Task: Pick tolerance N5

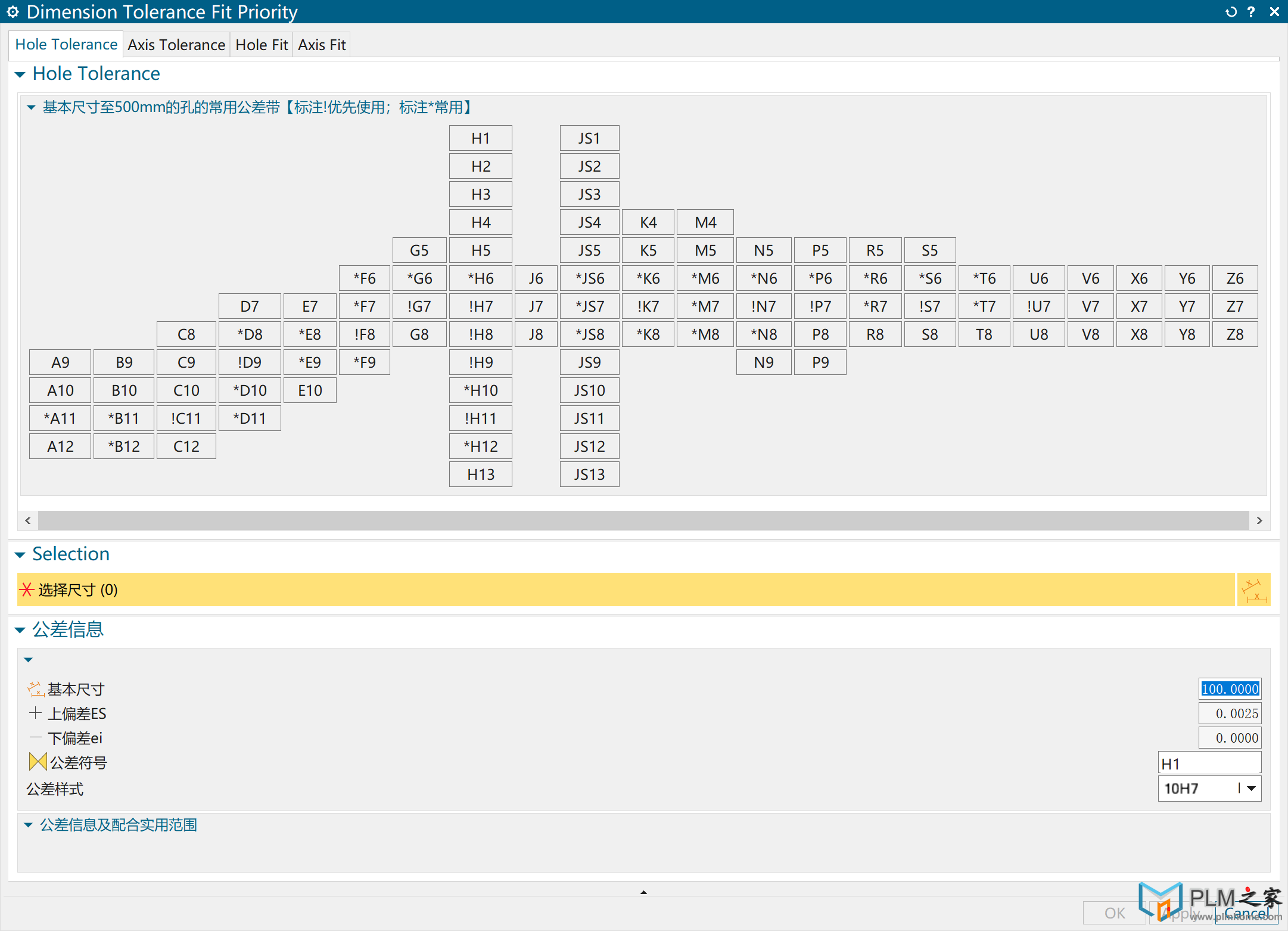Action: [x=763, y=250]
